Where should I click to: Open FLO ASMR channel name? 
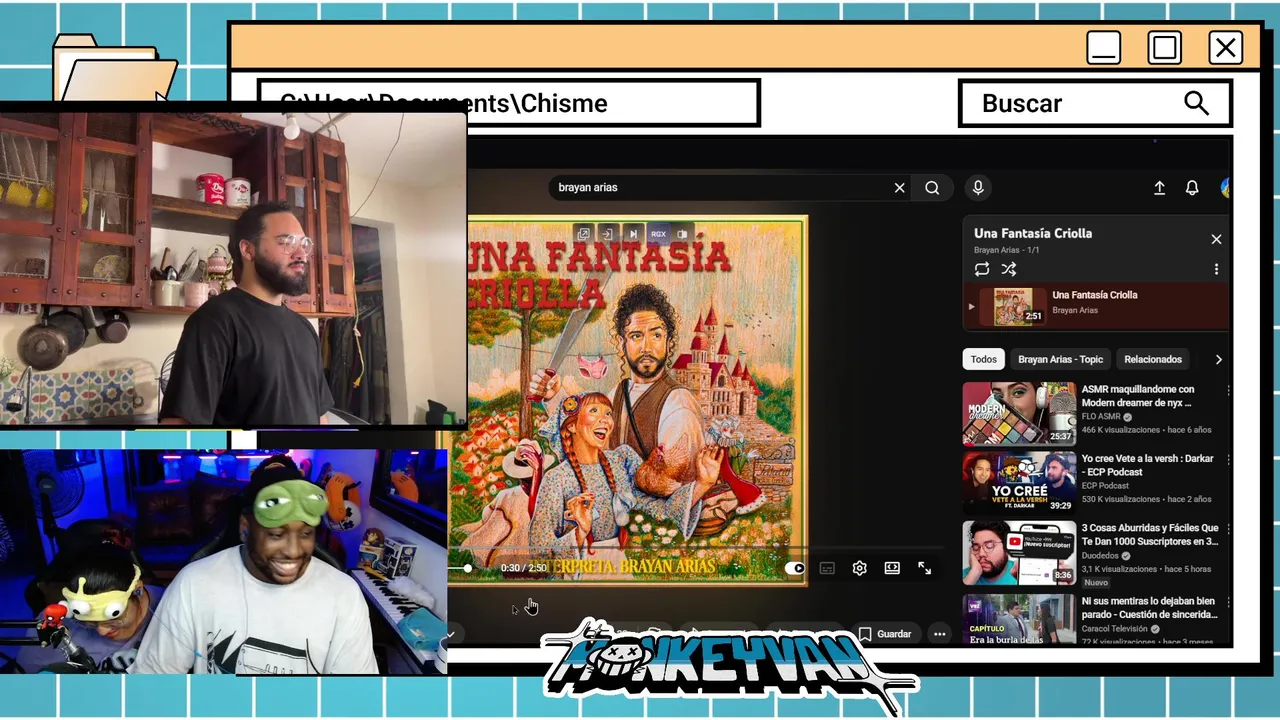tap(1101, 416)
